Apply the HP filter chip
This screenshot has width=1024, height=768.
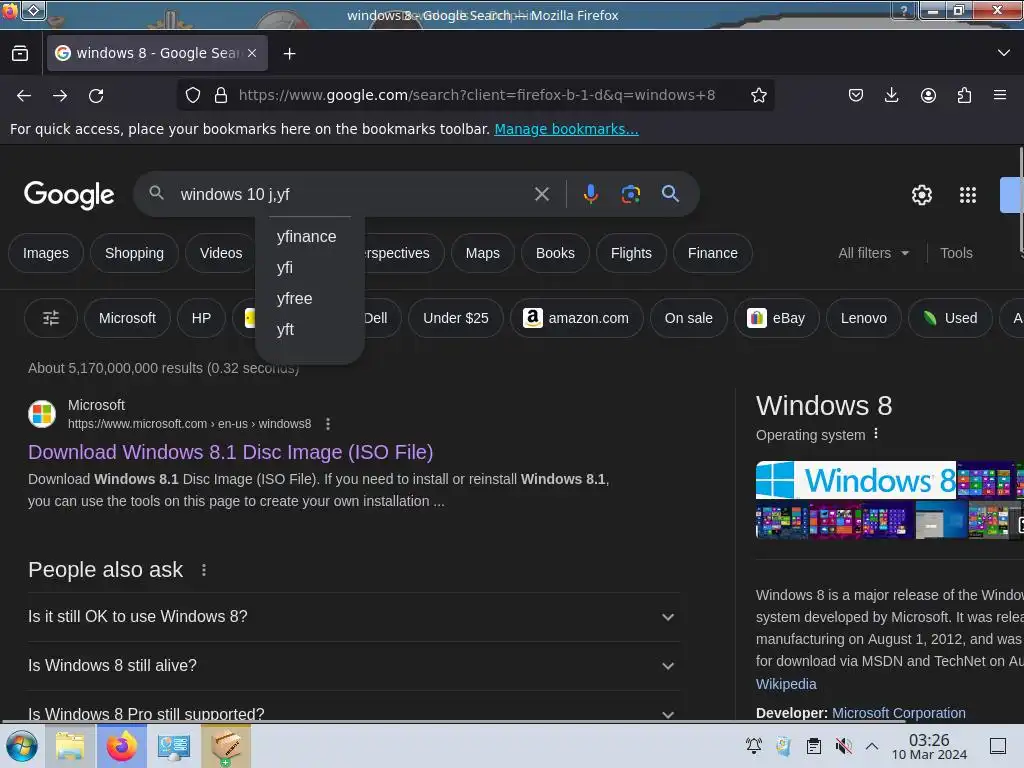(201, 318)
